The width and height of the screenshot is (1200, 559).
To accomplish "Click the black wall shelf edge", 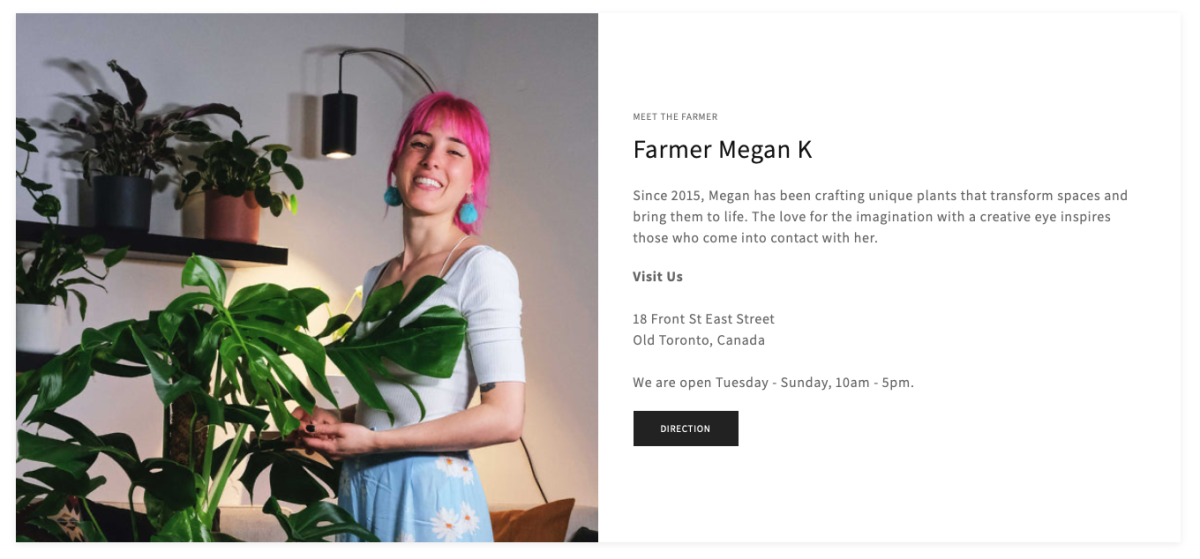I will [x=150, y=245].
